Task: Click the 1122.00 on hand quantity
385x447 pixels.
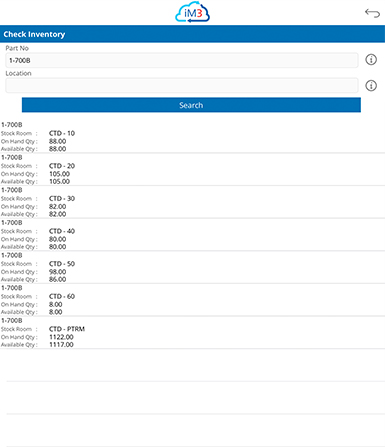Action: pyautogui.click(x=61, y=337)
